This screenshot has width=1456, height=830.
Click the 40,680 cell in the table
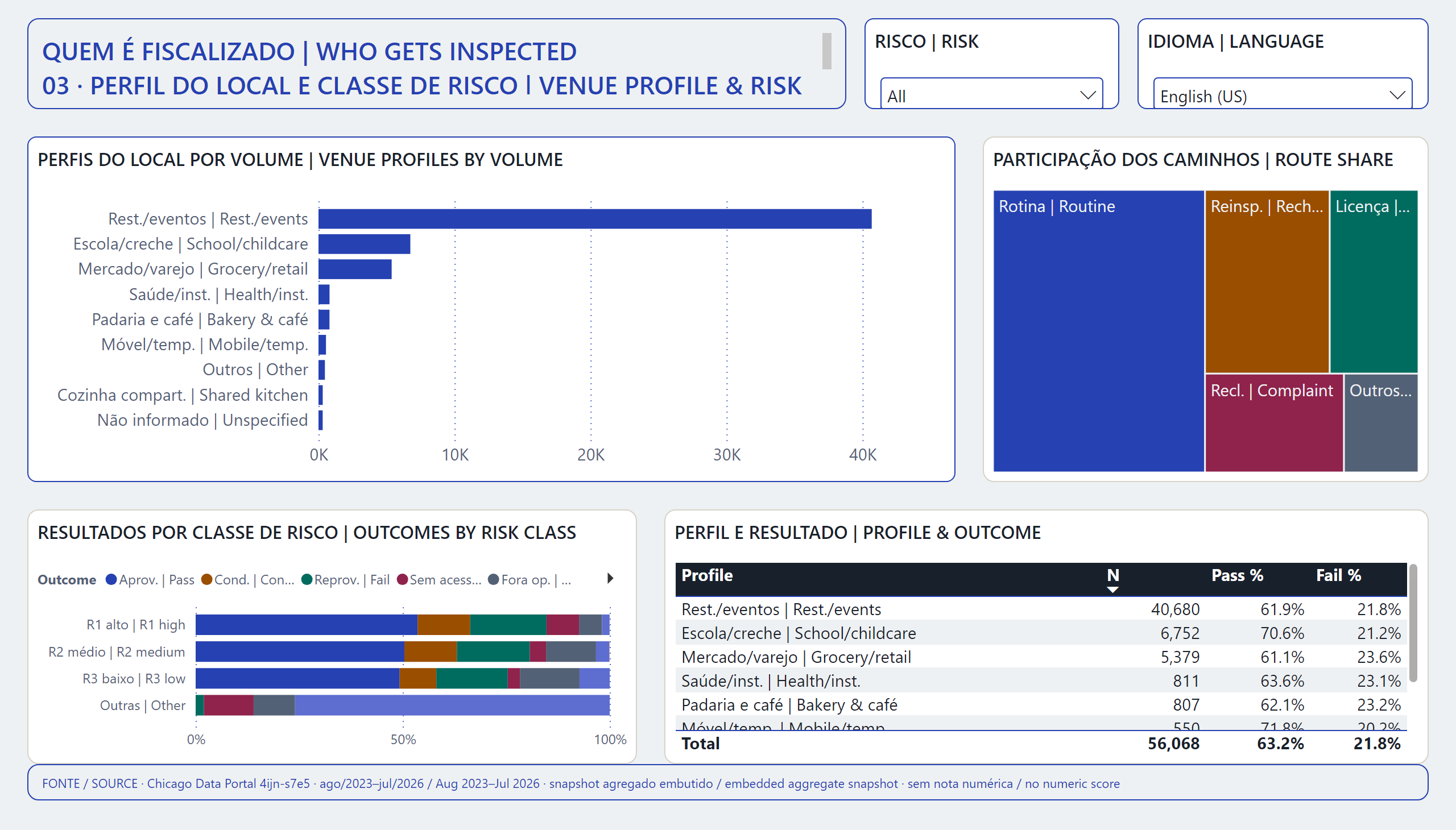tap(1175, 609)
